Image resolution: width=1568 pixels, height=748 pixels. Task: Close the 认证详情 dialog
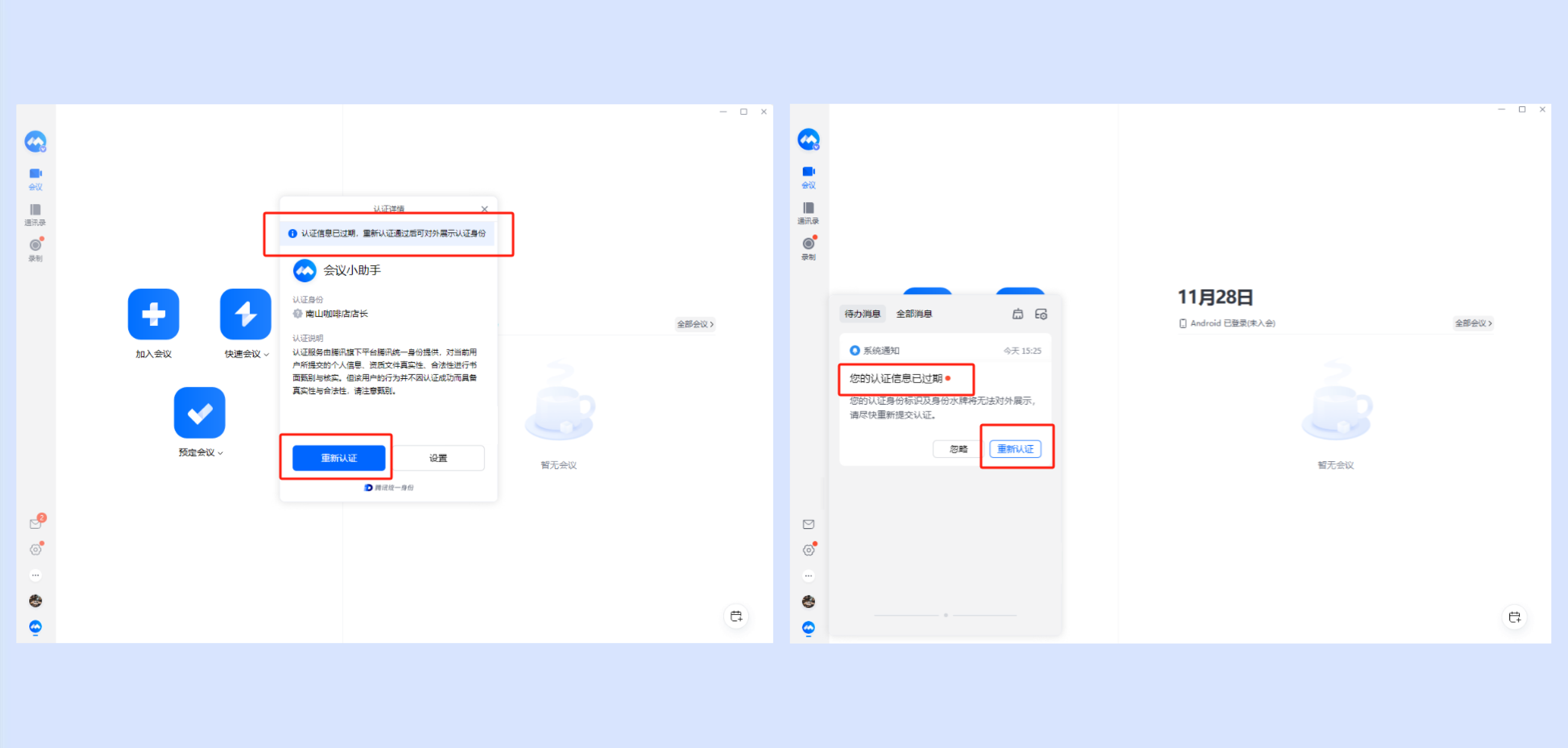[x=485, y=209]
